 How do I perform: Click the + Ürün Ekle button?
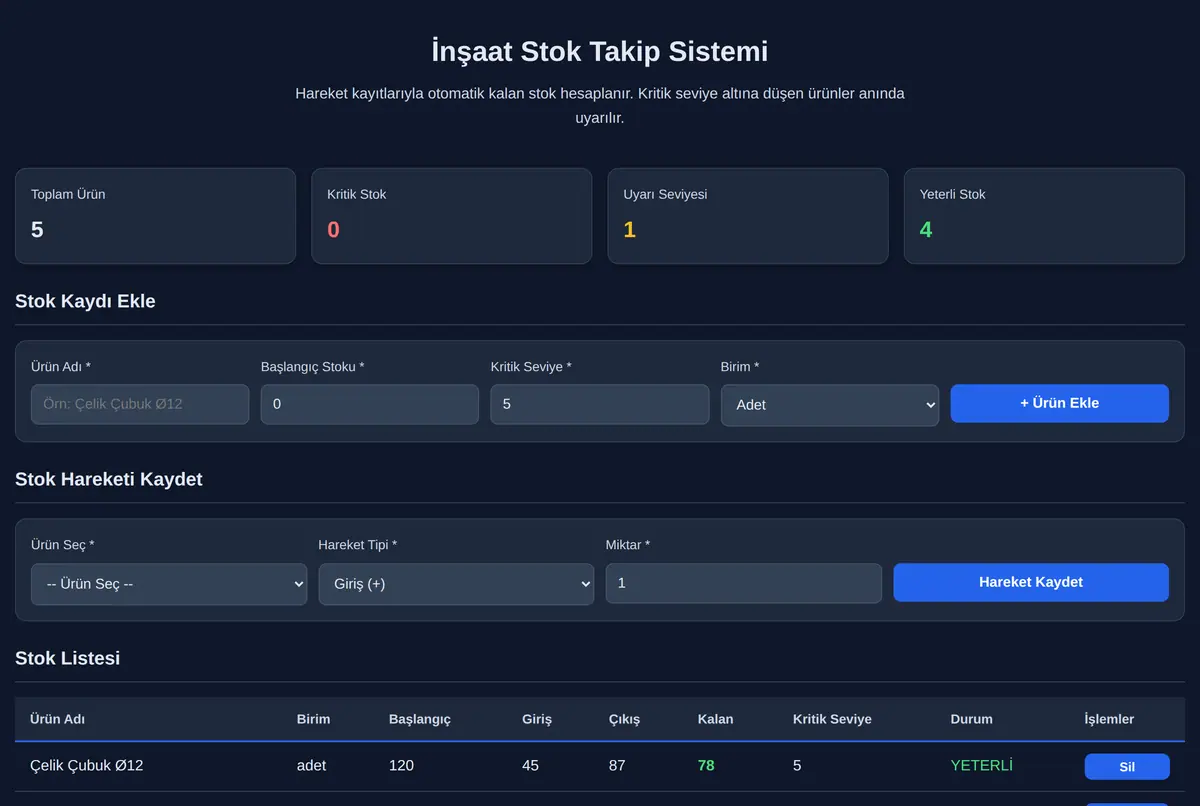[1060, 403]
